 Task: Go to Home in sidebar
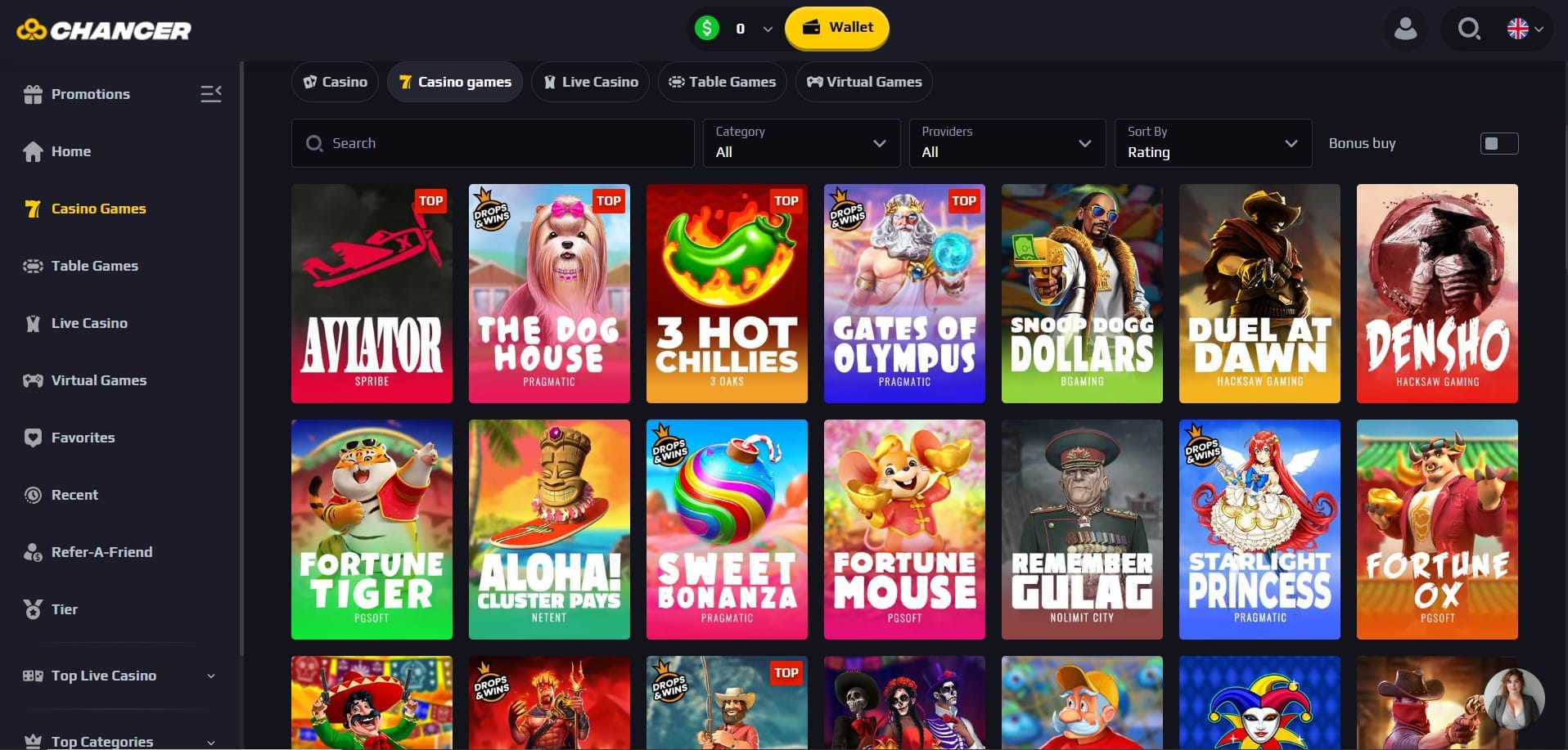pos(70,151)
